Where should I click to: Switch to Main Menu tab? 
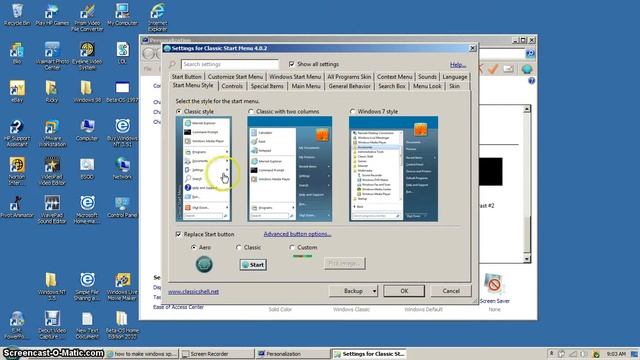click(x=306, y=86)
